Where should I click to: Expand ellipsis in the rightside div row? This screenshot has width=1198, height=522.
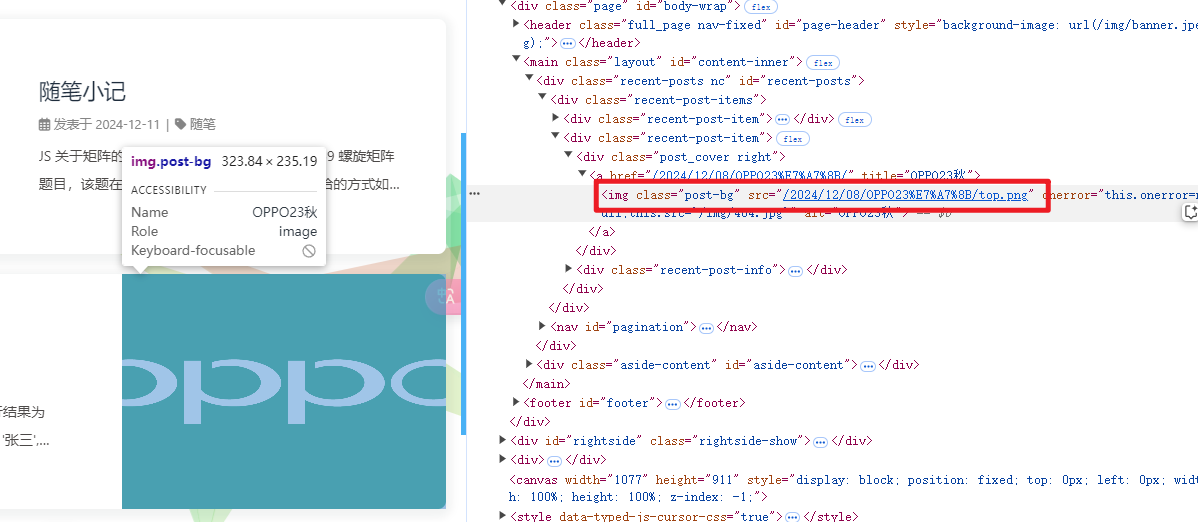[820, 442]
